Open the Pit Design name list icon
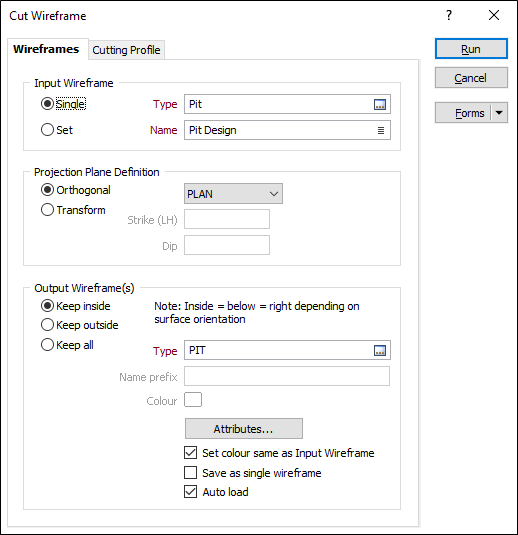 [x=381, y=130]
